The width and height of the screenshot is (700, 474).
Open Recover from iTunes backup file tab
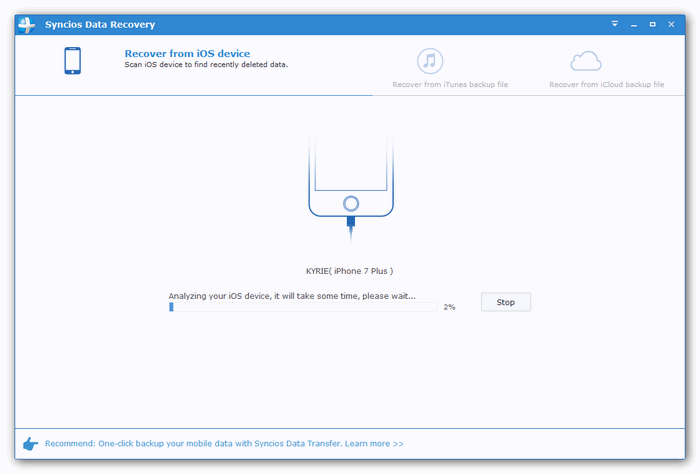point(448,85)
